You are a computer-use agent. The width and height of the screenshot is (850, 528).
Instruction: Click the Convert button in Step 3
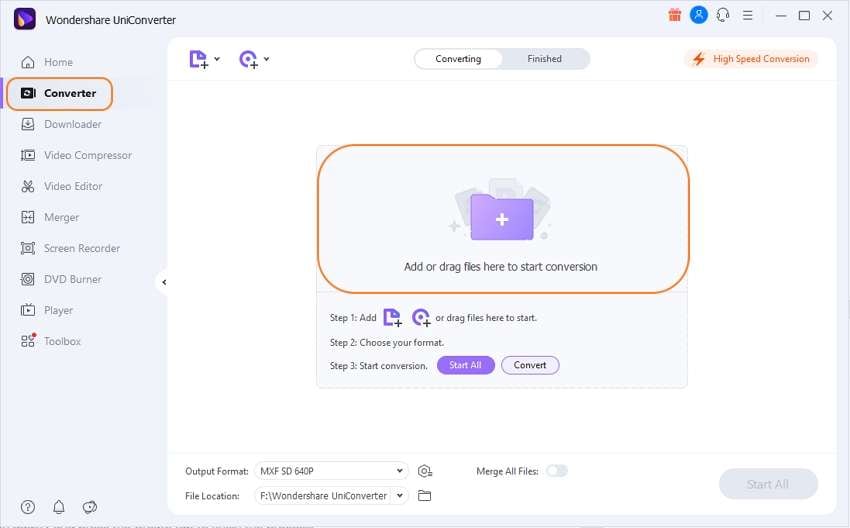click(530, 365)
